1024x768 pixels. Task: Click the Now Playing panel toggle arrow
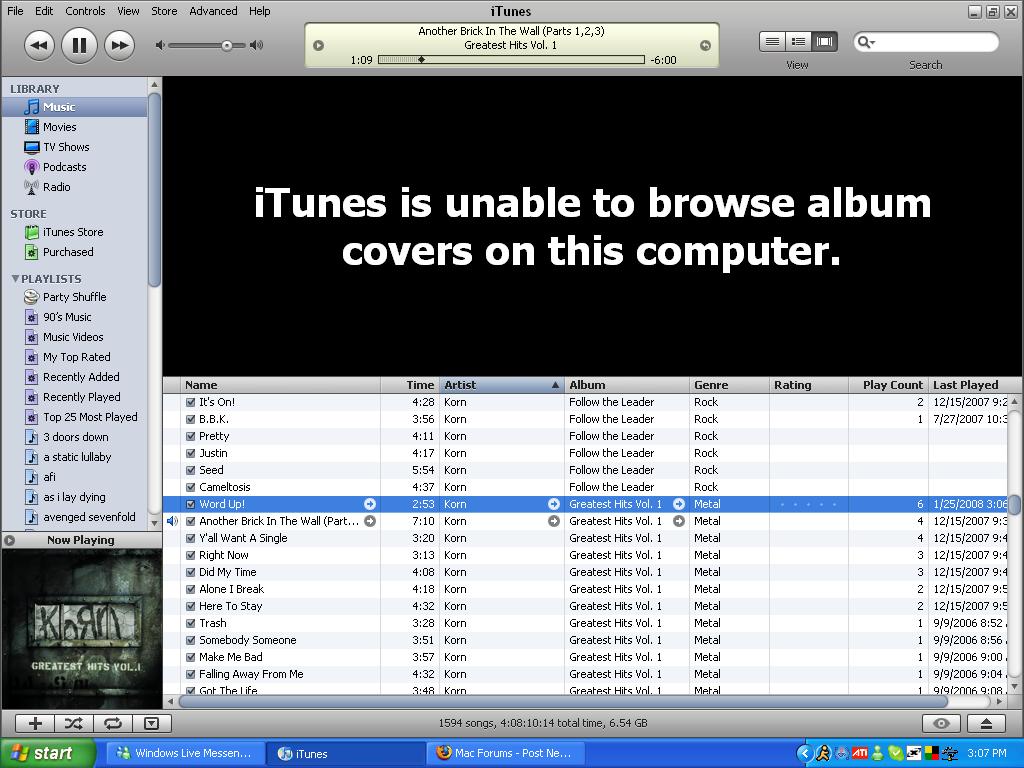tap(10, 540)
